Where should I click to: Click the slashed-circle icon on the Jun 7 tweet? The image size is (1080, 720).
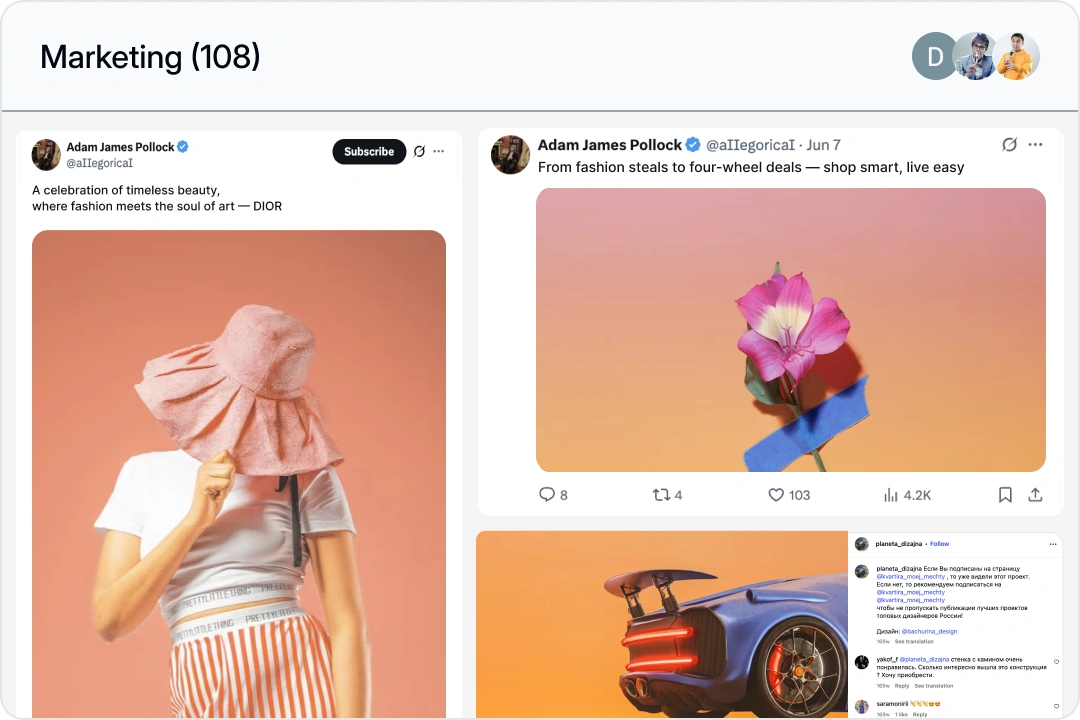[x=1009, y=144]
